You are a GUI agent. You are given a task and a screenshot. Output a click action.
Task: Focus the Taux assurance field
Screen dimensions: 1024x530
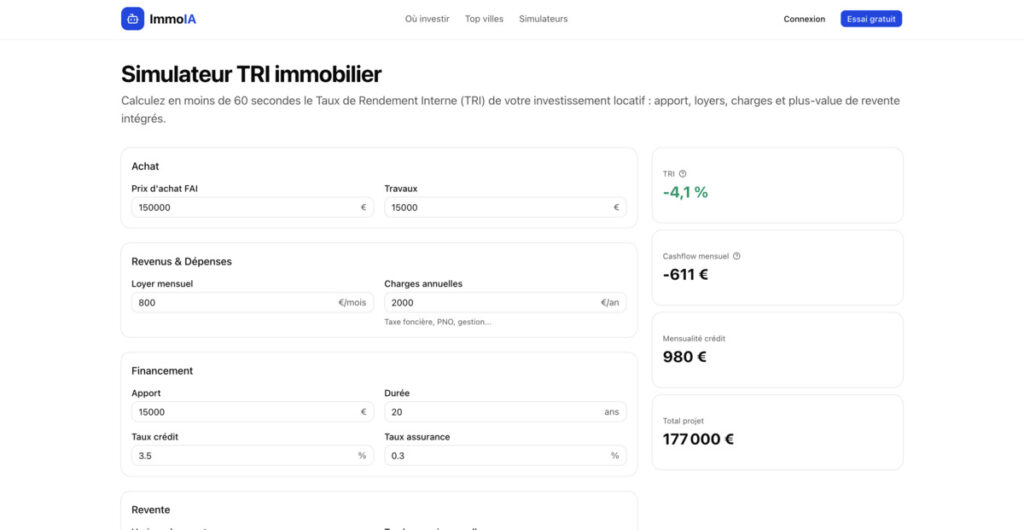point(505,456)
